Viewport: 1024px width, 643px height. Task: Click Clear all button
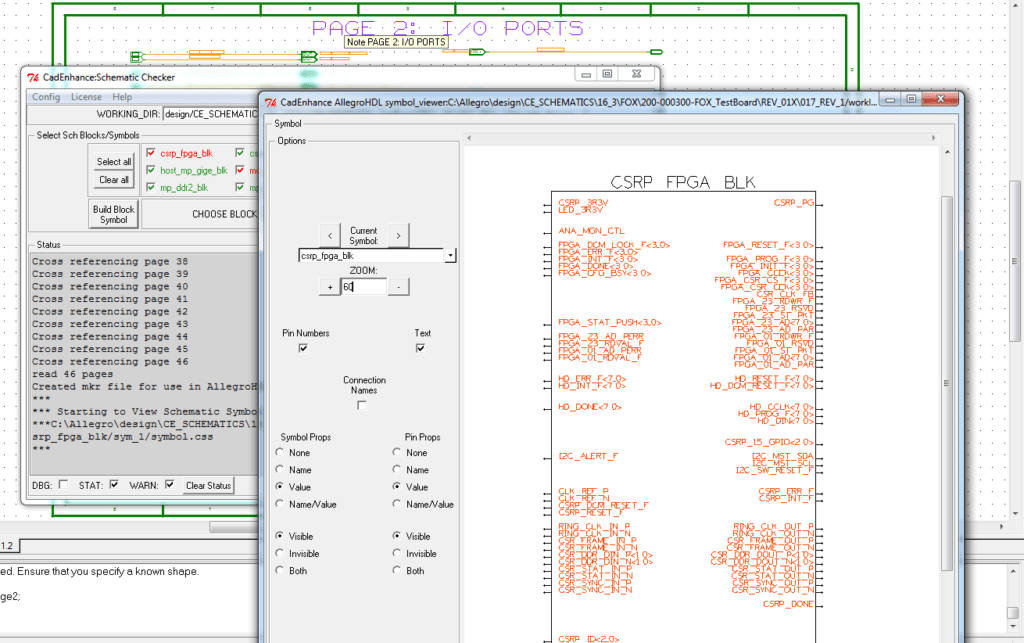[x=114, y=180]
